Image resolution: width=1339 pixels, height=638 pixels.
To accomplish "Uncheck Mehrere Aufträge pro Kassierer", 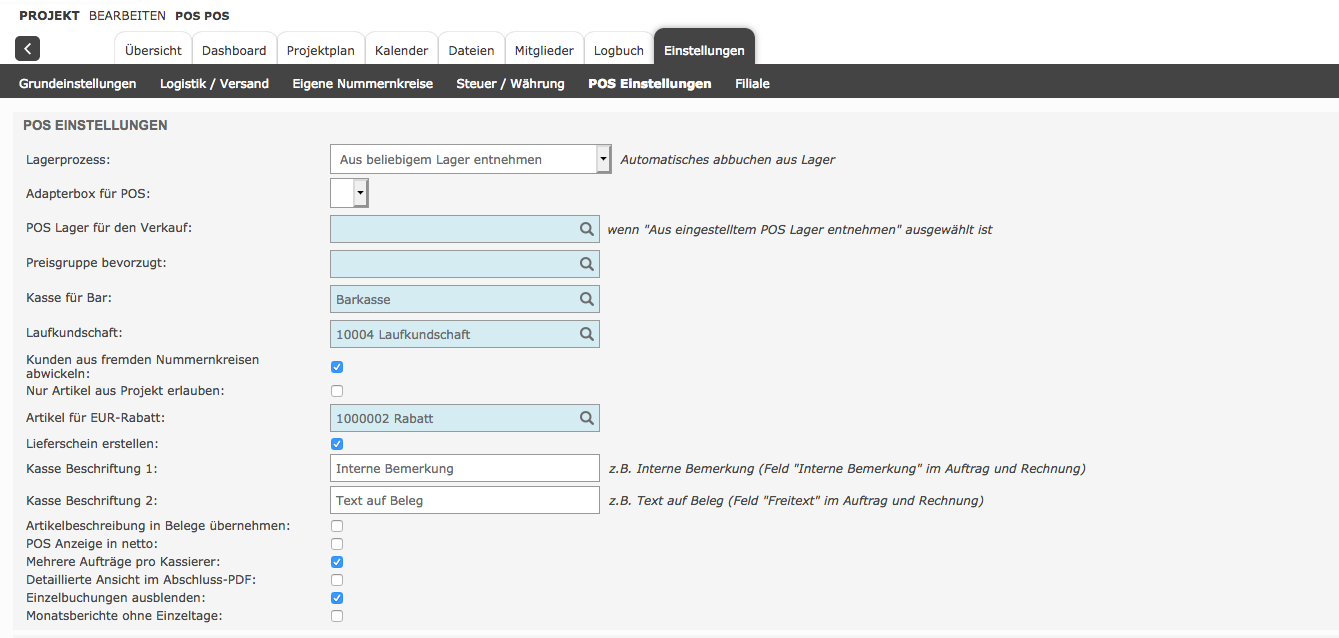I will coord(337,562).
